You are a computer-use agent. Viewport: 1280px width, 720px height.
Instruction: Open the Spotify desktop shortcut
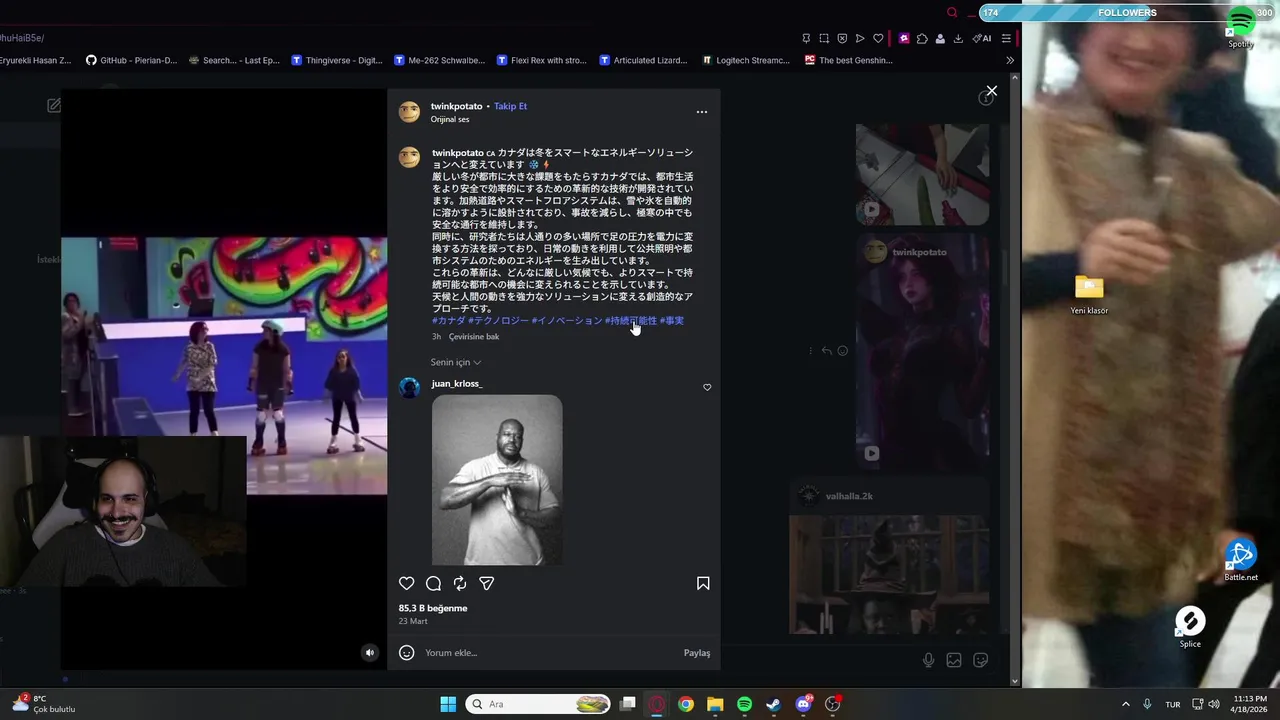pos(1241,27)
